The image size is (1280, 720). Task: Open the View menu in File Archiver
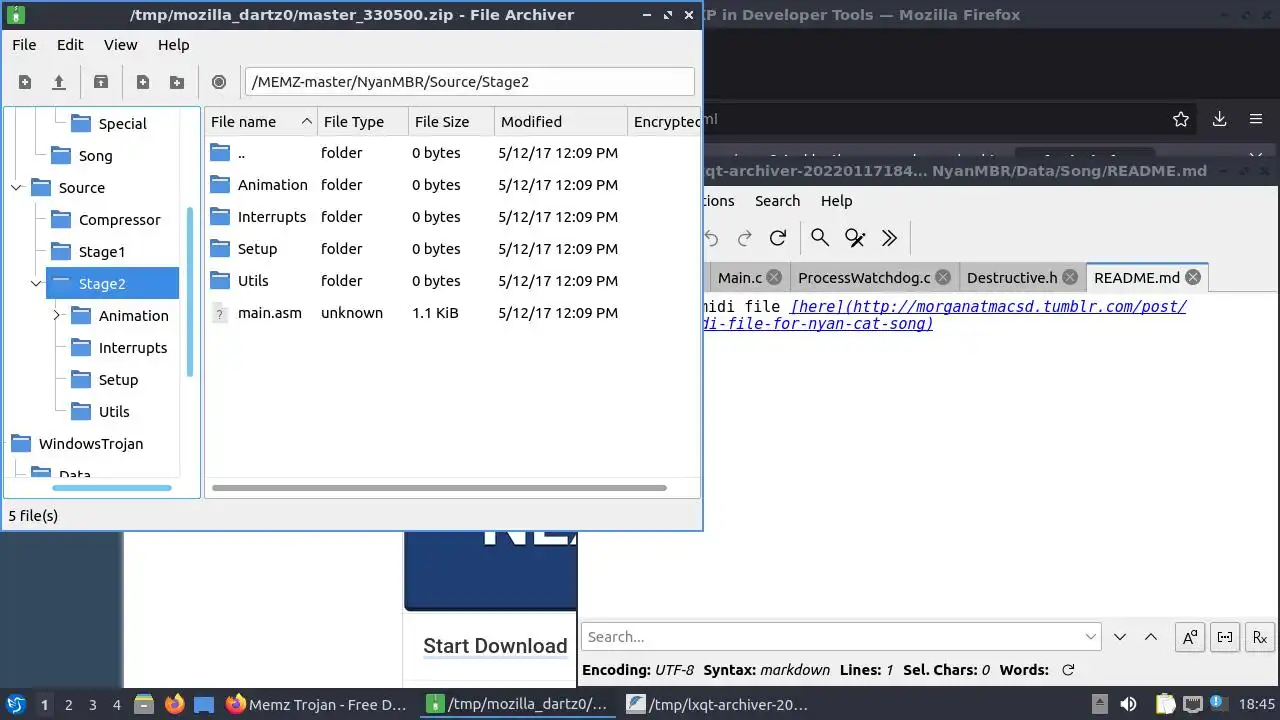(x=121, y=45)
